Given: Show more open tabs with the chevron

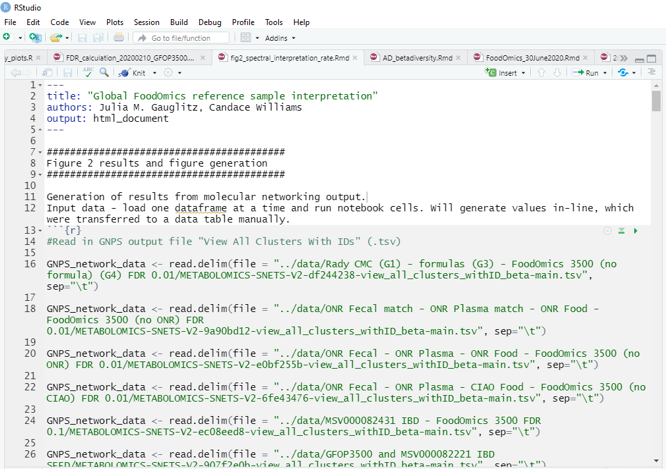Looking at the screenshot, I should tap(624, 58).
